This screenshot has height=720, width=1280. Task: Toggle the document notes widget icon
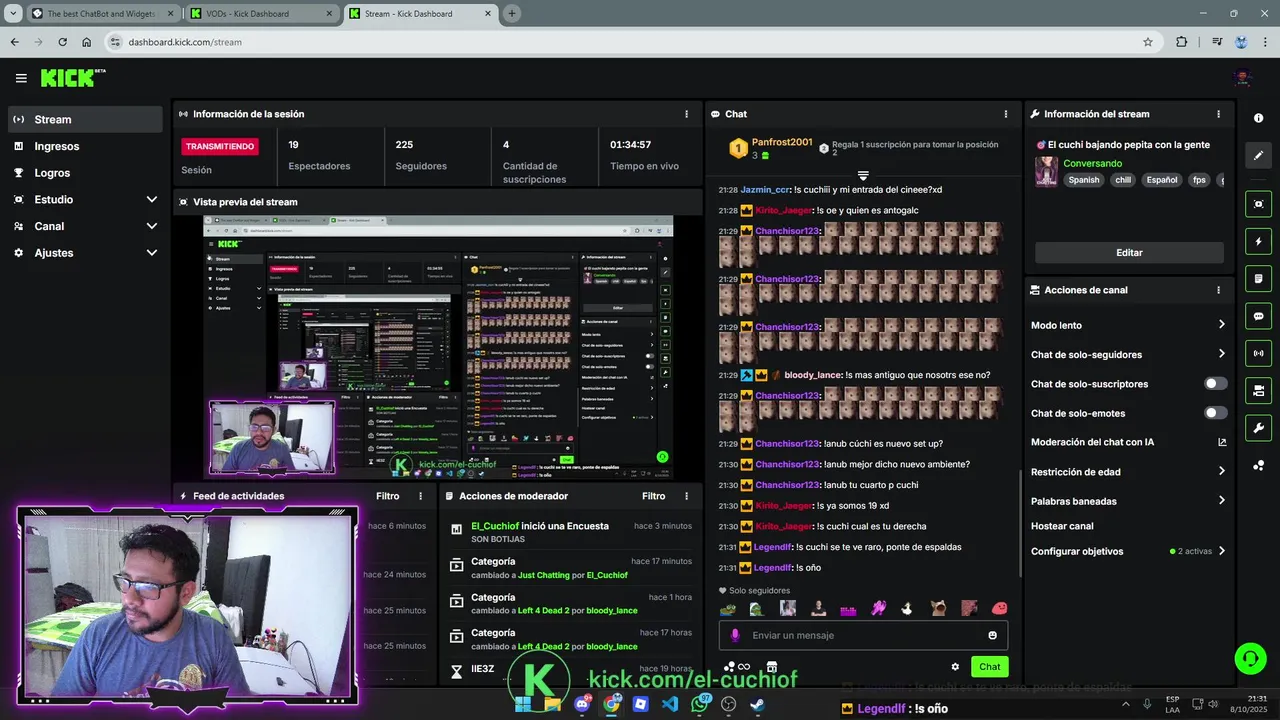click(x=1258, y=278)
